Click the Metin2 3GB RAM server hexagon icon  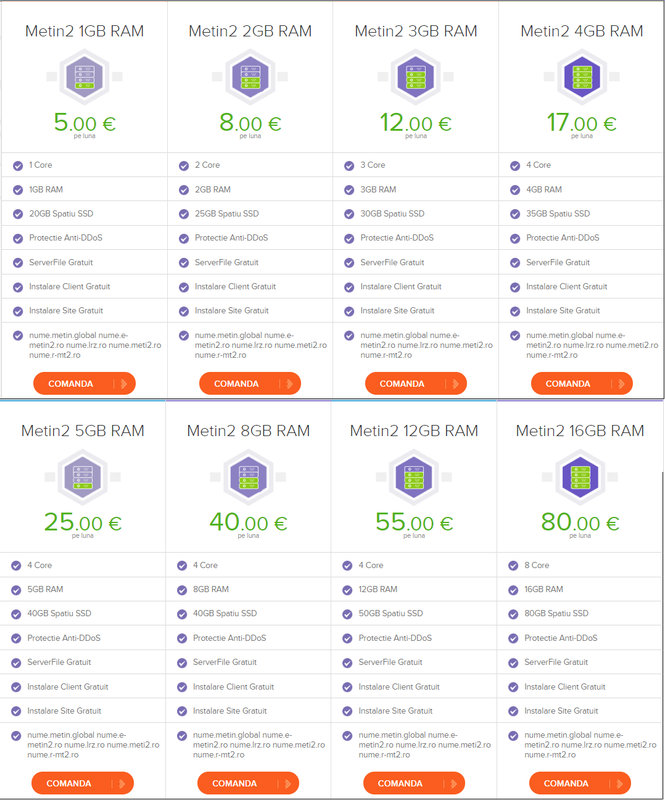(x=416, y=77)
